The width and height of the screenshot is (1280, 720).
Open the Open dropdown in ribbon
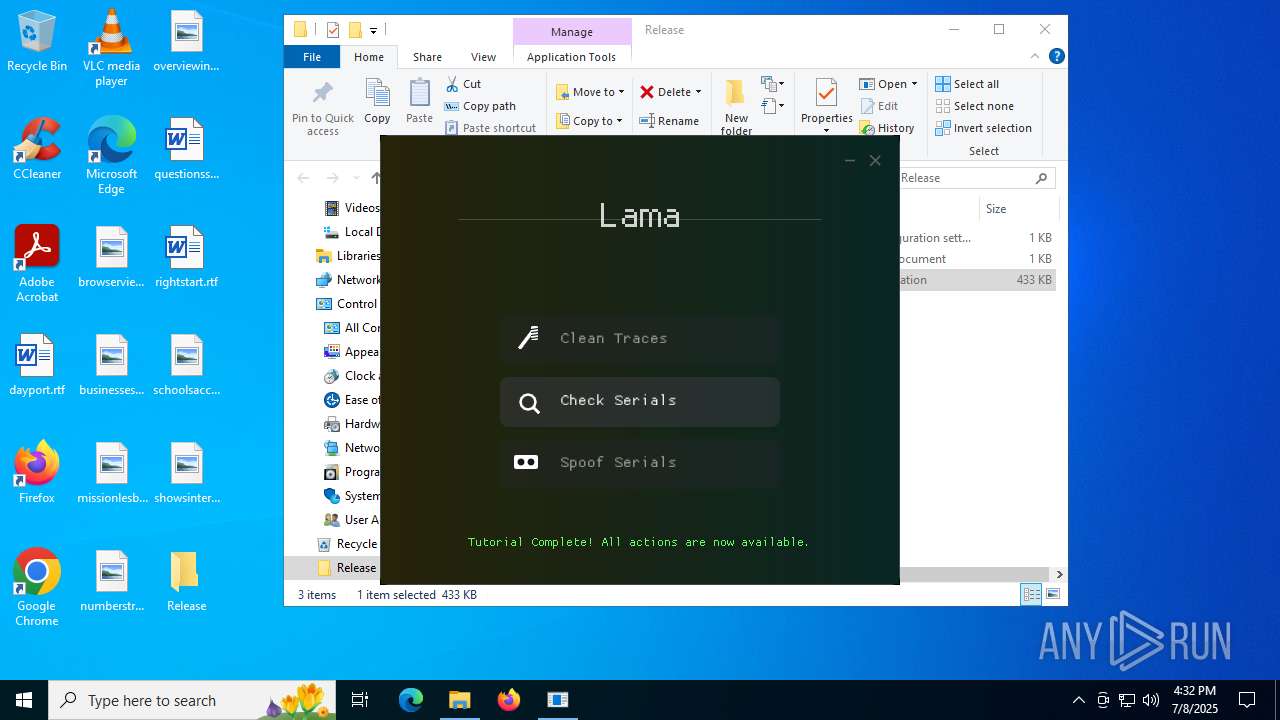888,84
